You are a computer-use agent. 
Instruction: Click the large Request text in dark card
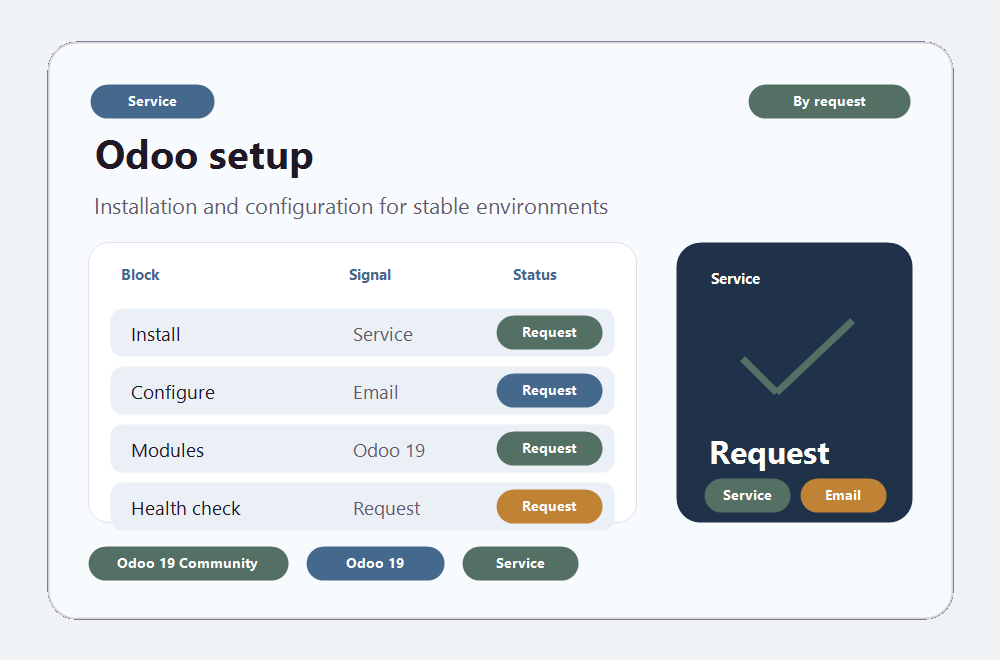point(769,453)
